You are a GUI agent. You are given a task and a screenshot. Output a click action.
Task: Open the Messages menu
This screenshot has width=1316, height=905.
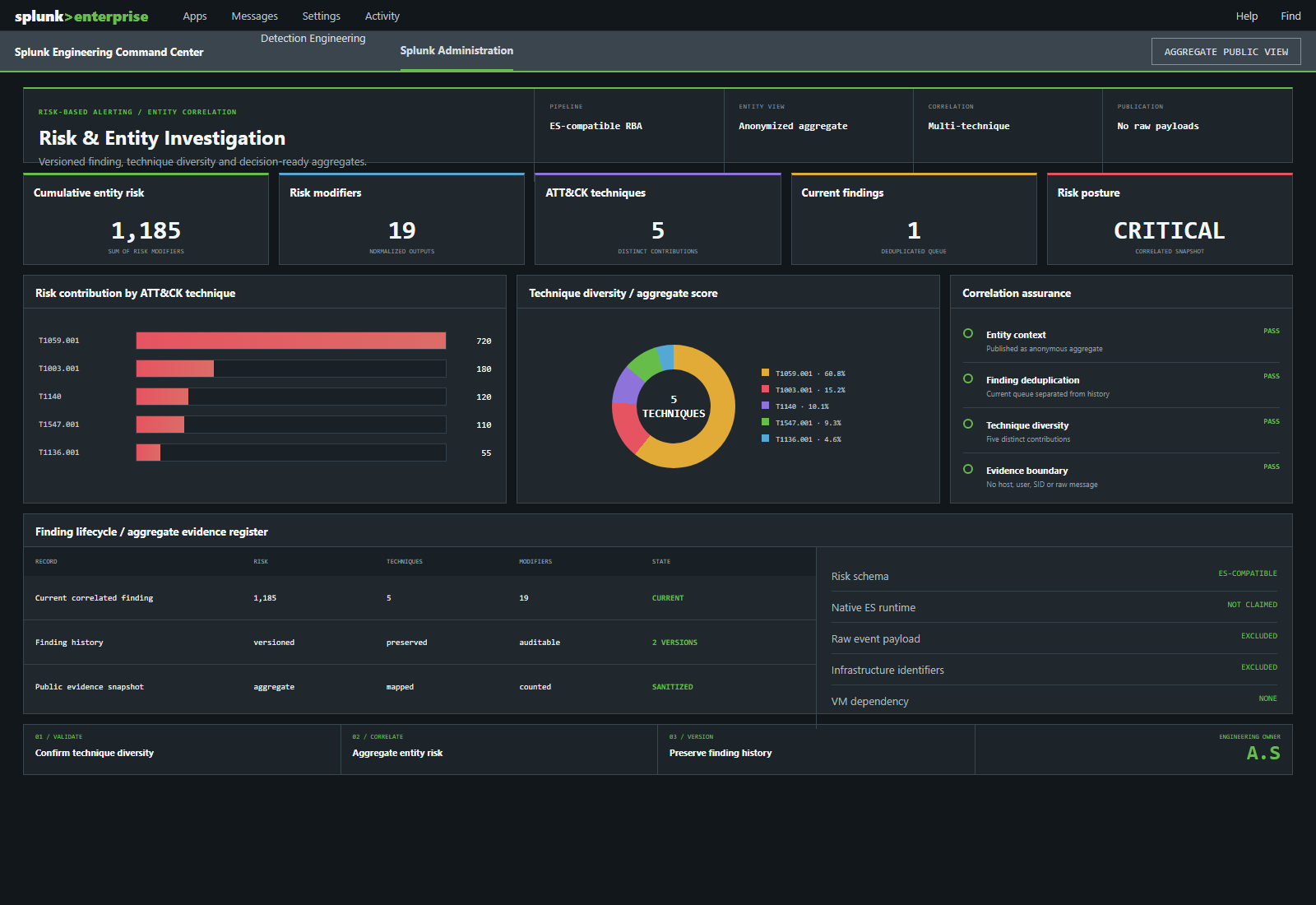pos(254,16)
